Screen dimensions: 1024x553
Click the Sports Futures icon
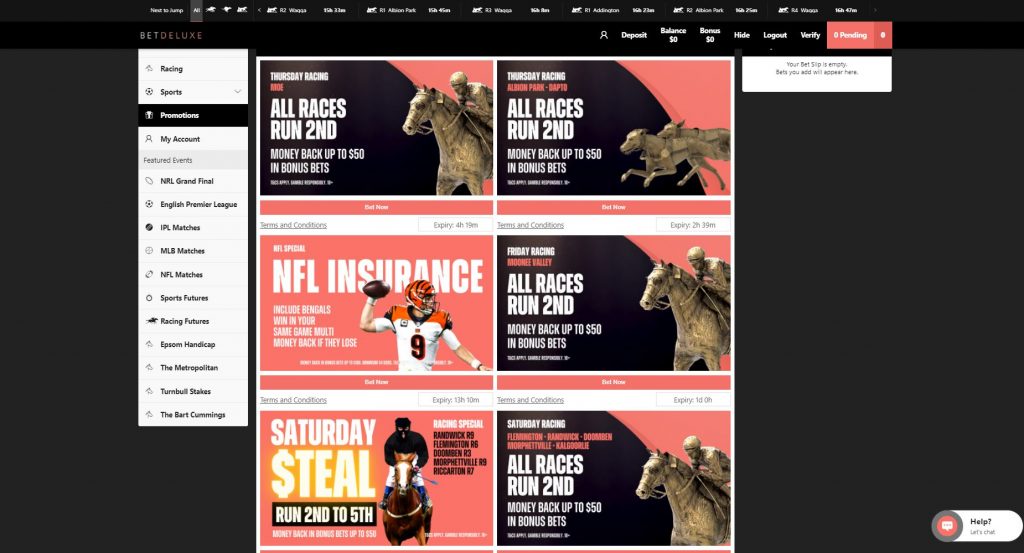point(149,298)
